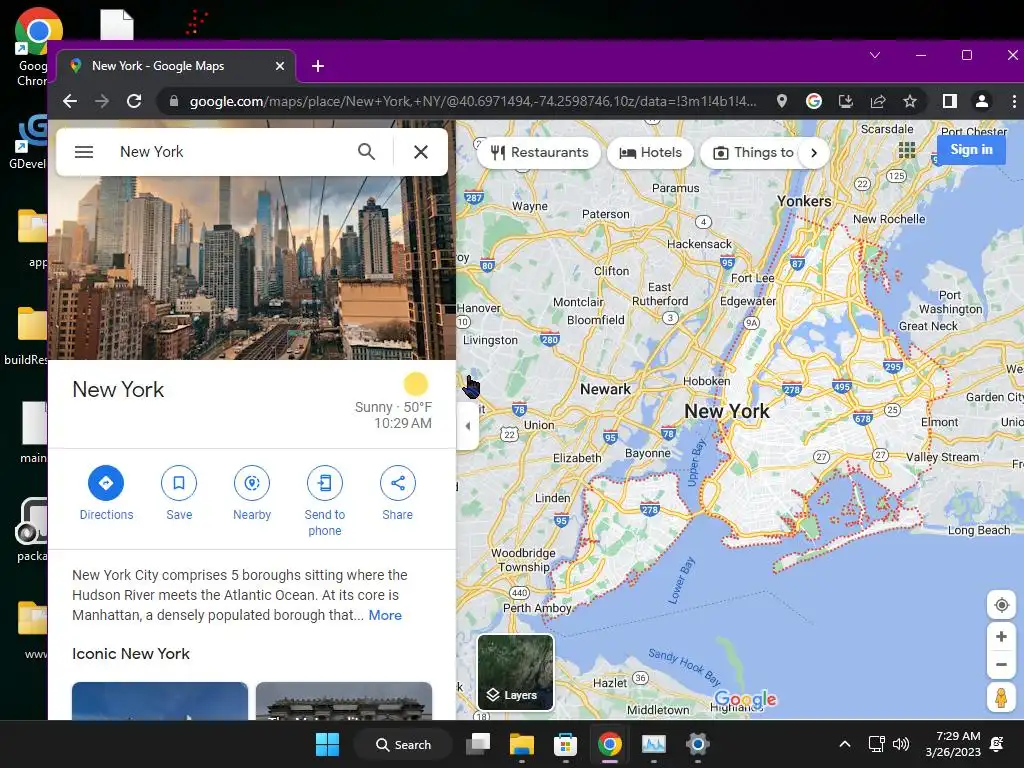Open the Chrome profile menu
The width and height of the screenshot is (1024, 768).
[x=982, y=101]
